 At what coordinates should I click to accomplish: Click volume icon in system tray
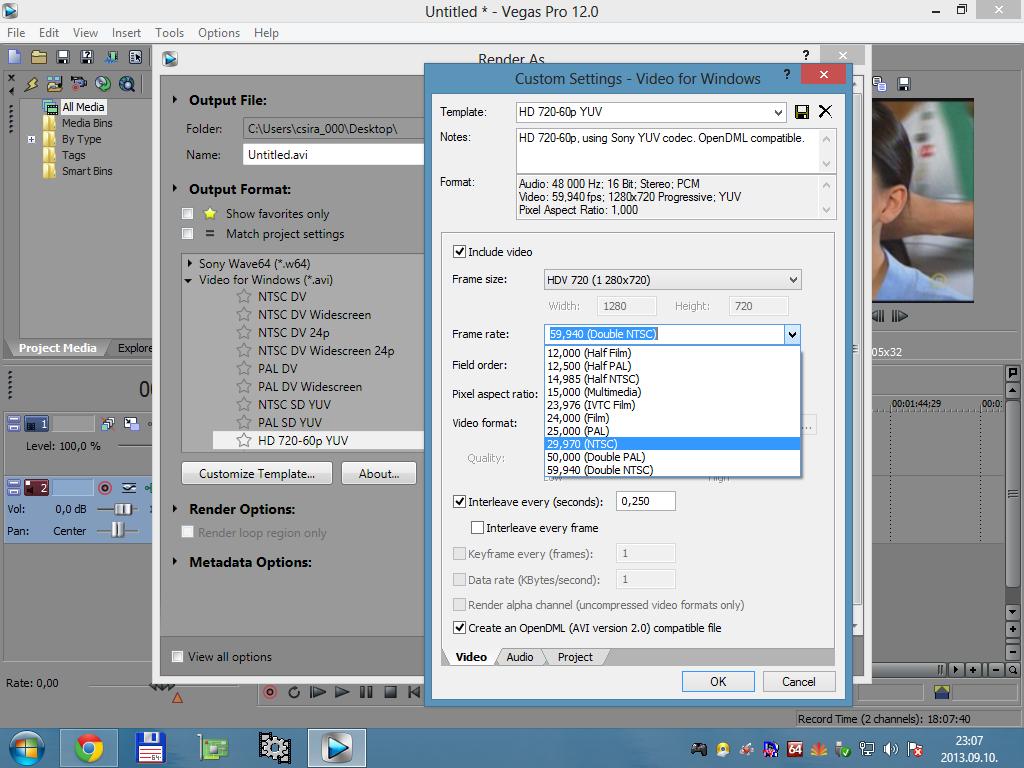click(x=890, y=749)
